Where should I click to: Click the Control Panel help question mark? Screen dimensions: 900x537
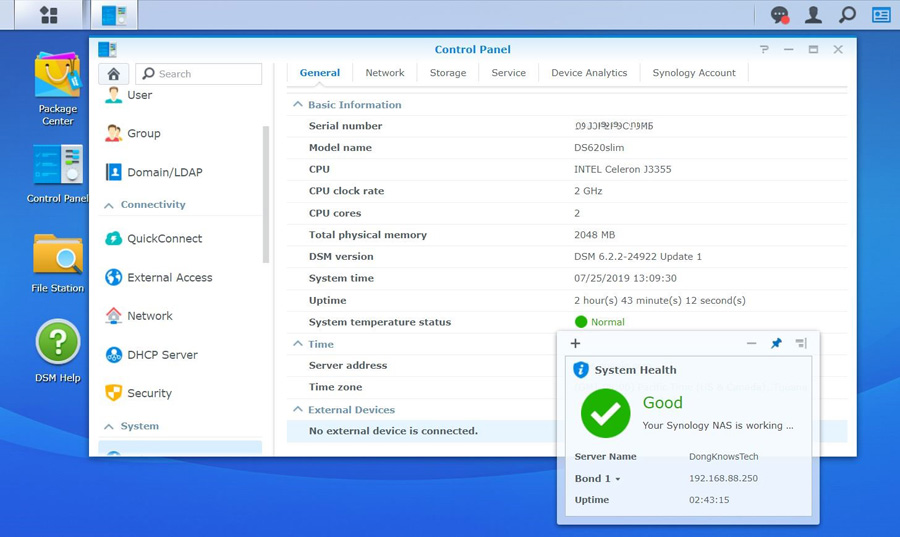764,49
